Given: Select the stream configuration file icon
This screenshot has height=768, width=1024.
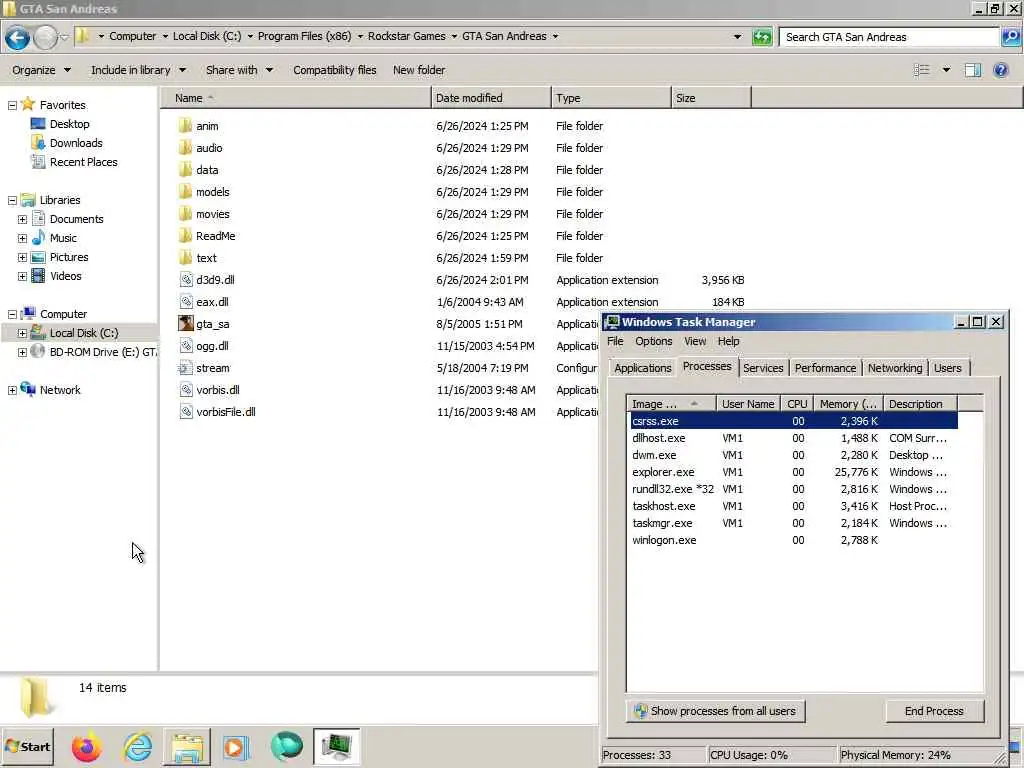Looking at the screenshot, I should (x=185, y=368).
